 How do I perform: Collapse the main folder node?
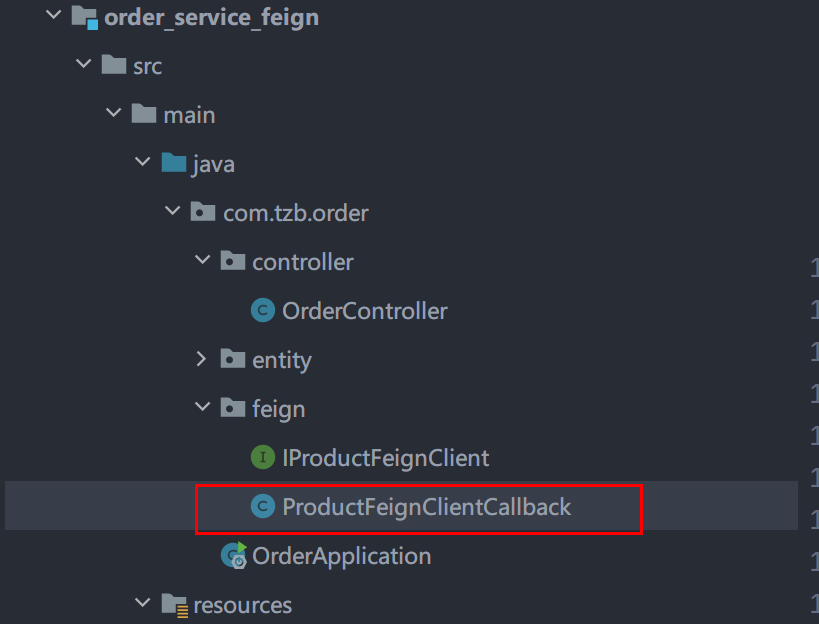click(112, 115)
